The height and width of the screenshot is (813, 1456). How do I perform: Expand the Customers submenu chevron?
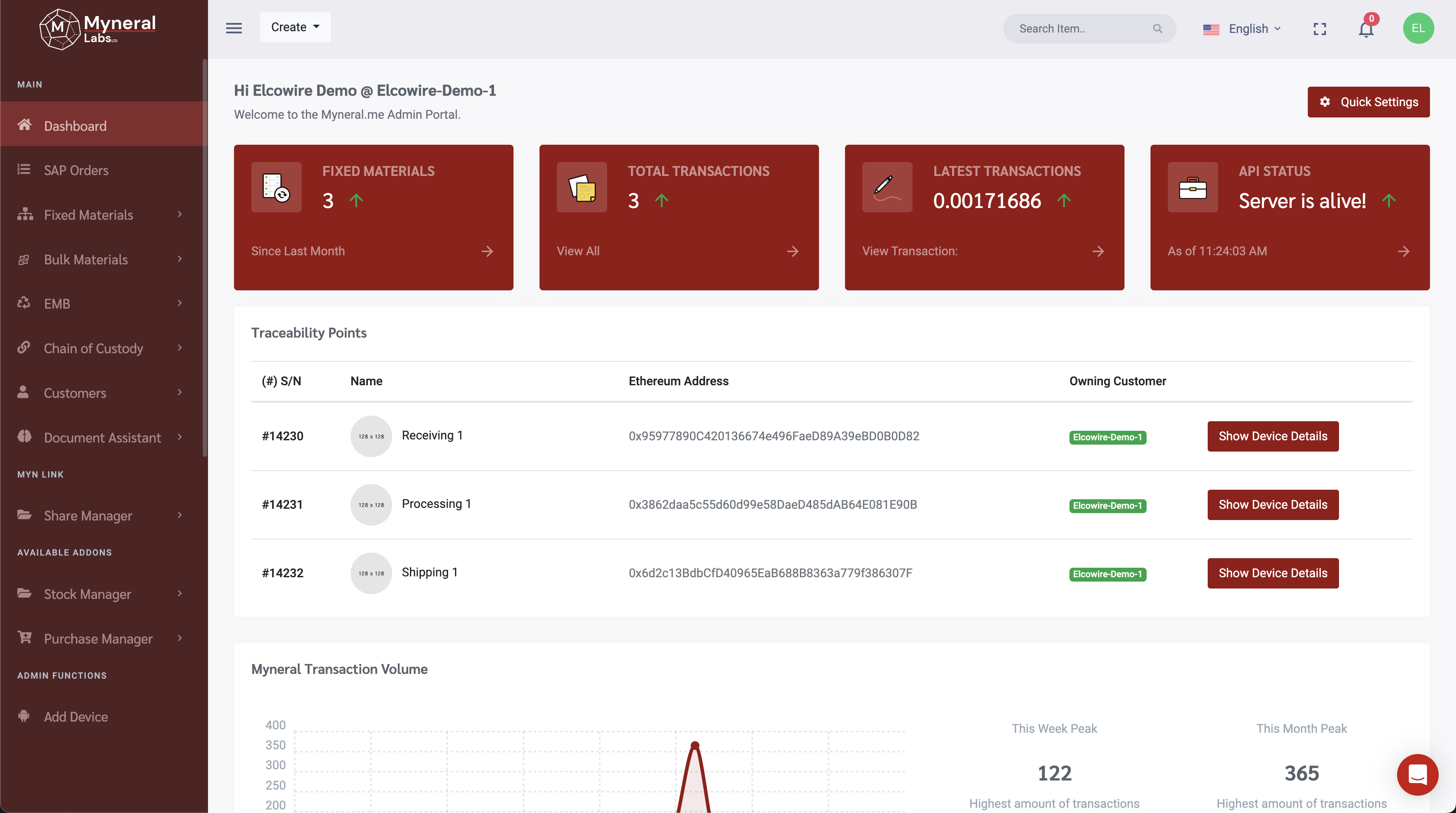coord(180,392)
